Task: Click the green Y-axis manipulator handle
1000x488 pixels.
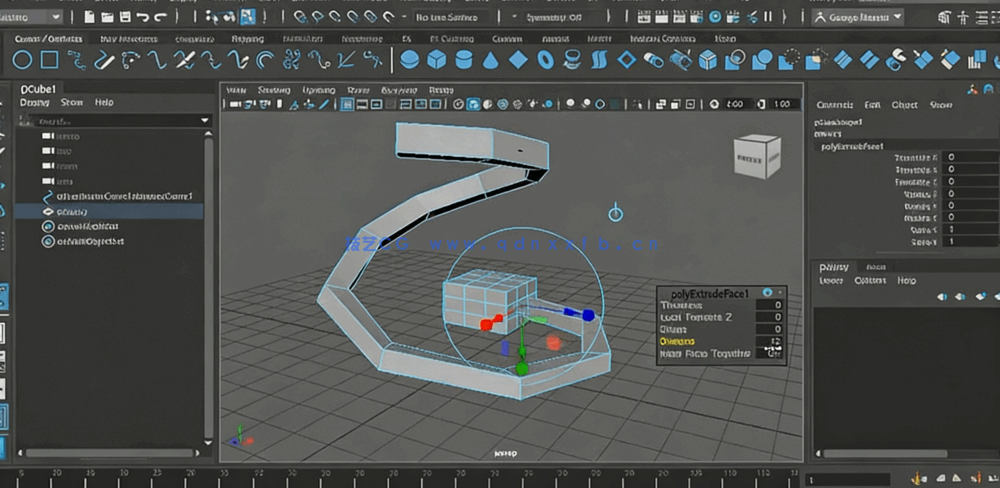Action: click(x=522, y=368)
